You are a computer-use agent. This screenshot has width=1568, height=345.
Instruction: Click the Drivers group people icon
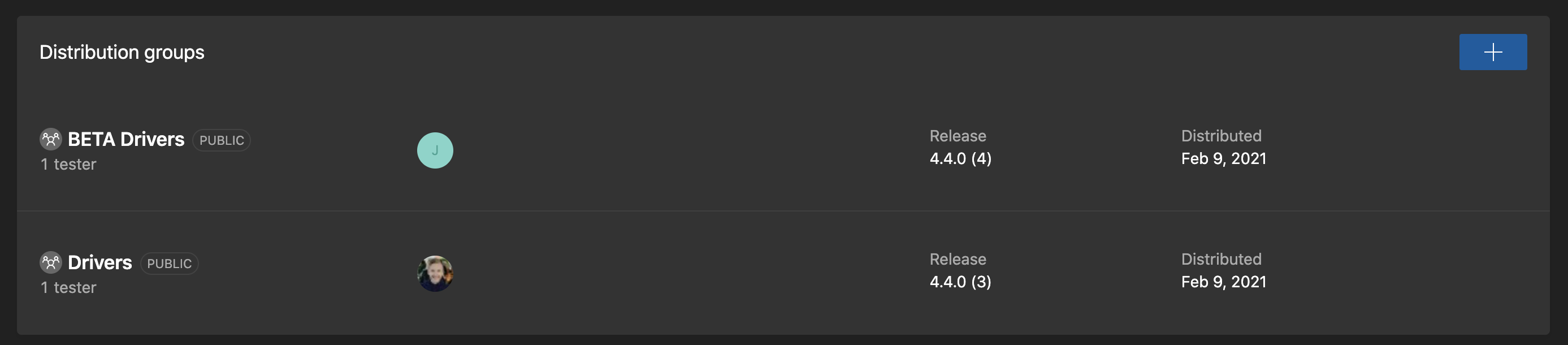(51, 262)
